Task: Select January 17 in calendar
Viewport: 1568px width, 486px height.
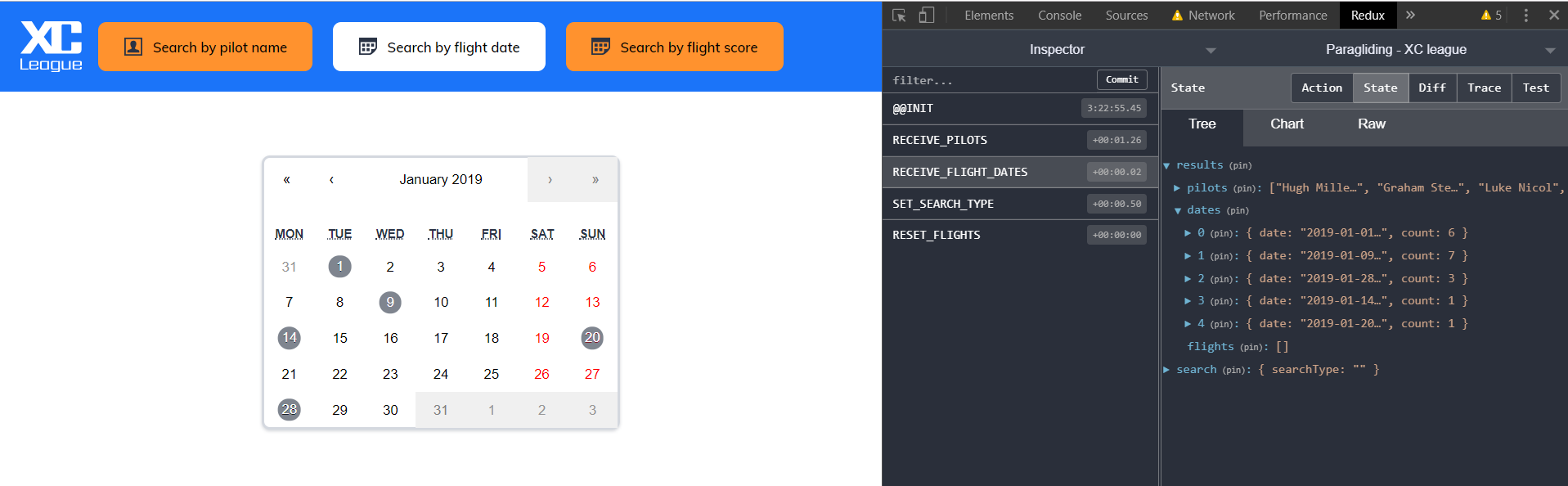Action: pyautogui.click(x=441, y=338)
